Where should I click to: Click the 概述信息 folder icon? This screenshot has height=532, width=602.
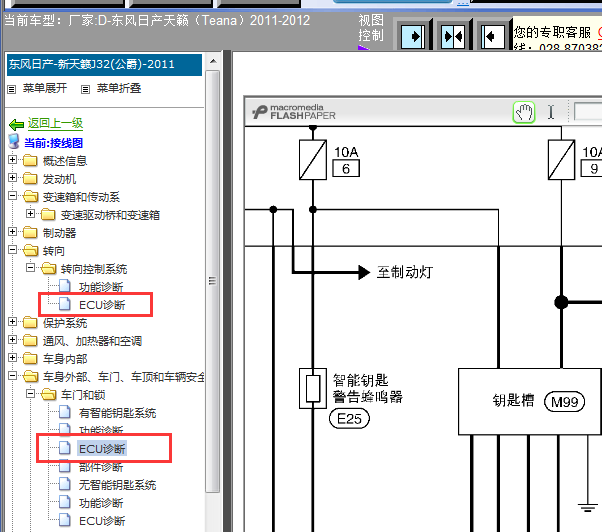30,160
